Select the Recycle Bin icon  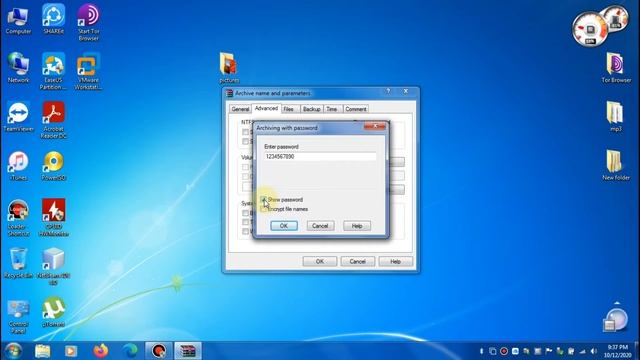(18, 263)
